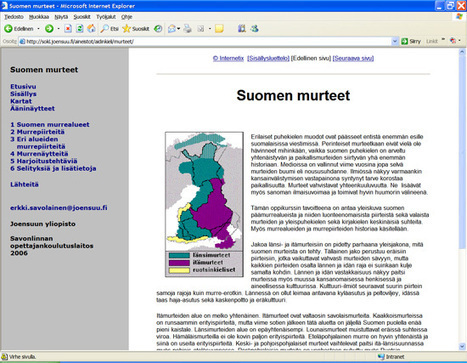Open the Tiedosto menu

click(x=14, y=17)
